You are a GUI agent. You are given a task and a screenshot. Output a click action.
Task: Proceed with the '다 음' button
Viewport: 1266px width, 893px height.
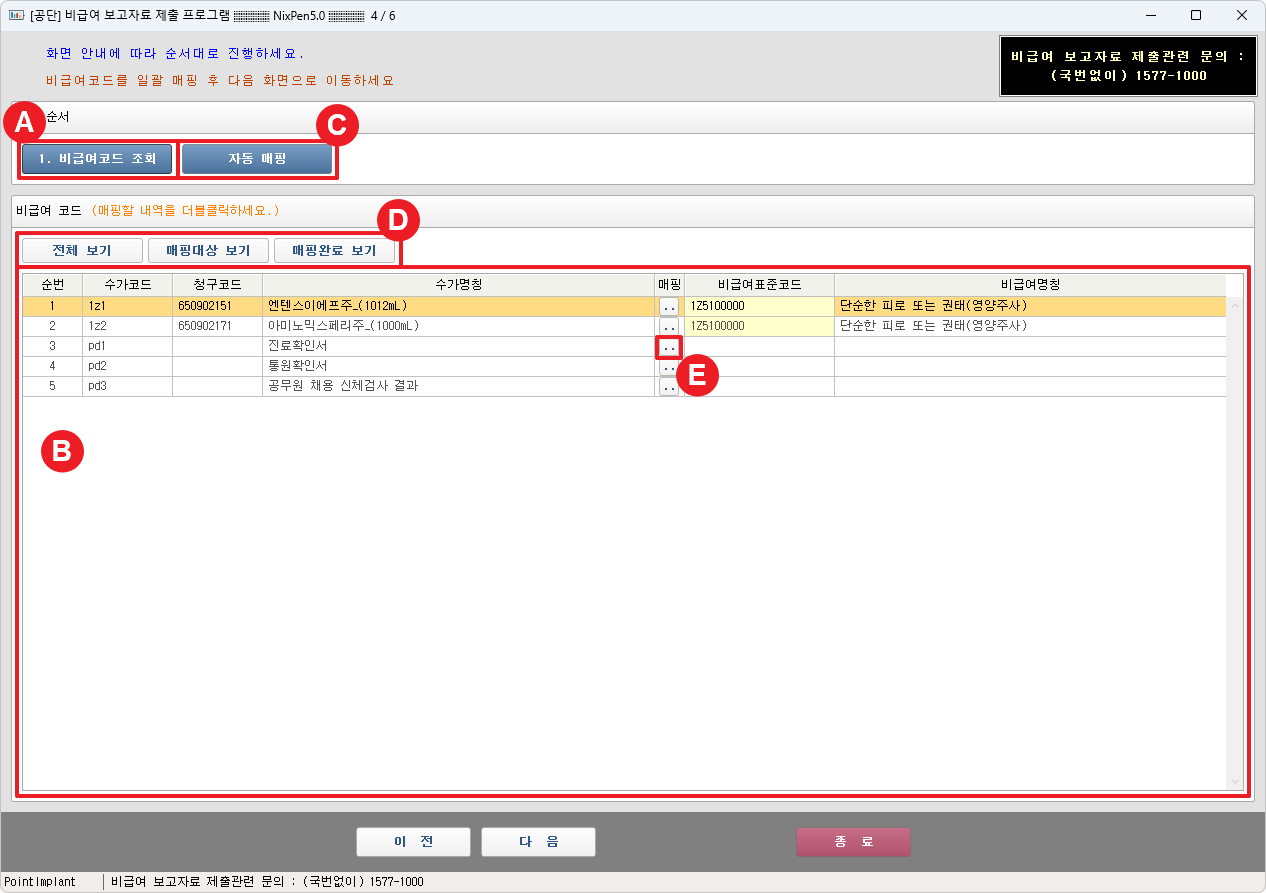coord(538,842)
